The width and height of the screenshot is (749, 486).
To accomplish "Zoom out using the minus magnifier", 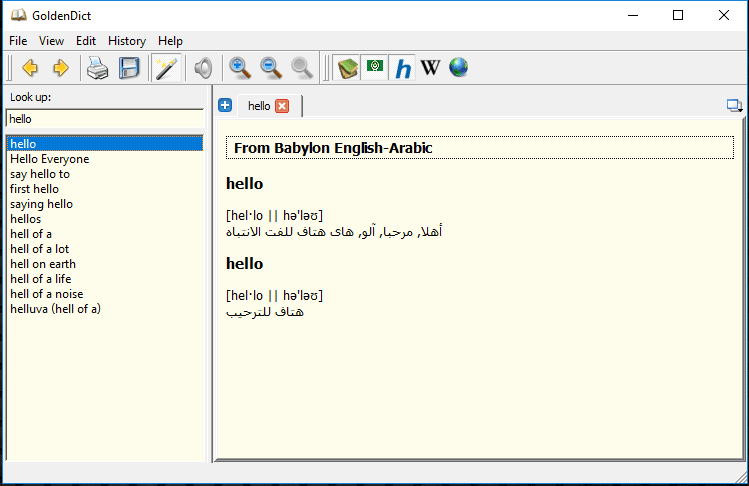I will 271,68.
